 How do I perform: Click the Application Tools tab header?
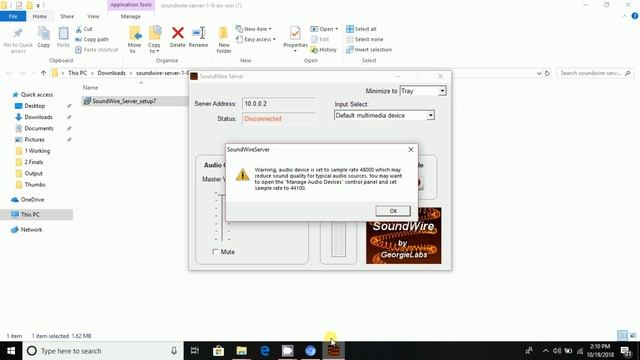pos(131,5)
